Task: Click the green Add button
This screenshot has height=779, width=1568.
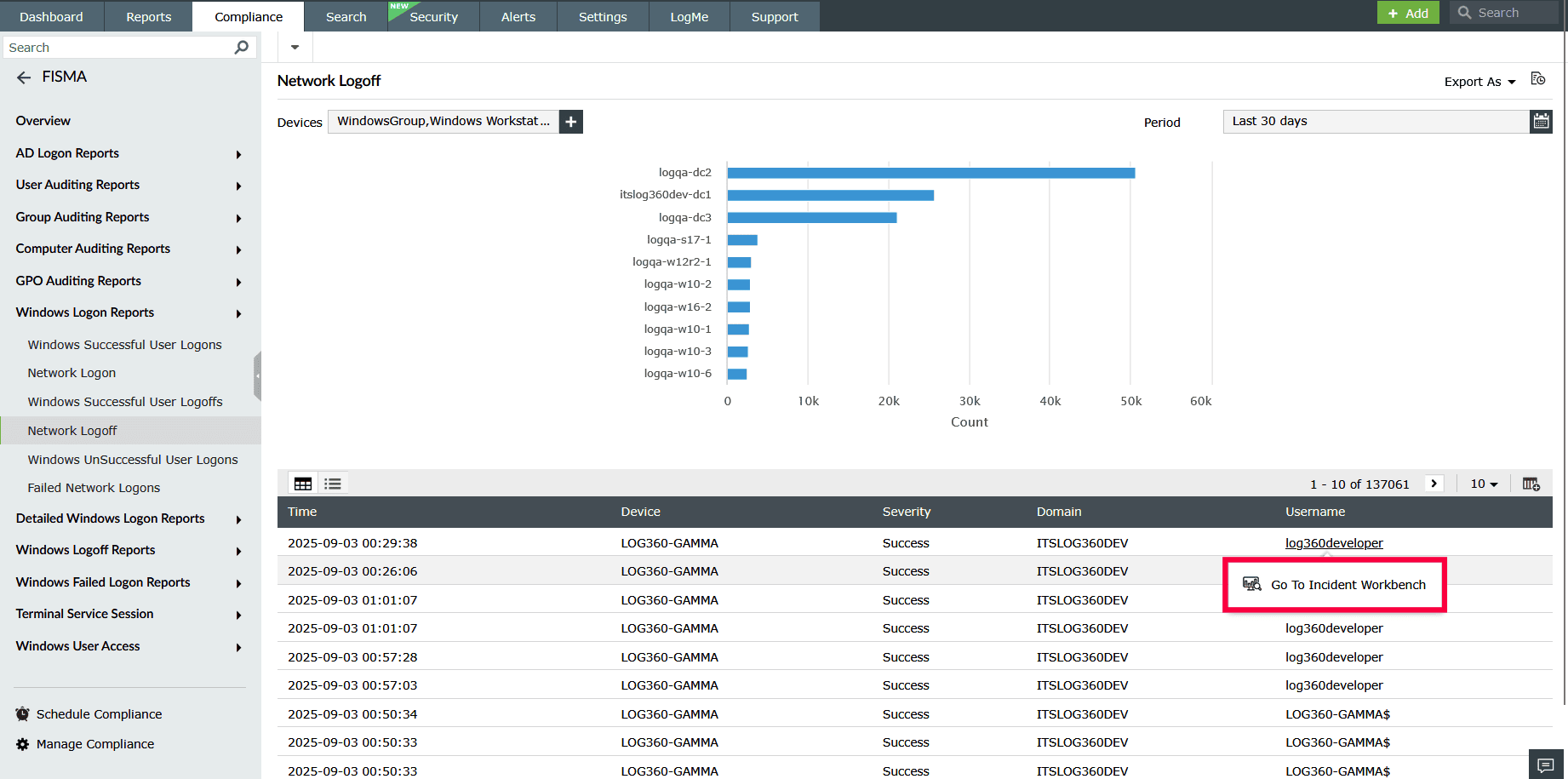Action: tap(1408, 13)
